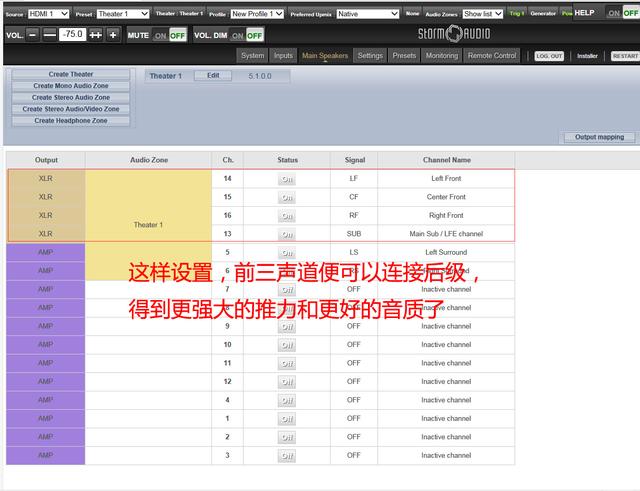The width and height of the screenshot is (640, 491).
Task: Click the Audio Zone column header
Action: 149,160
